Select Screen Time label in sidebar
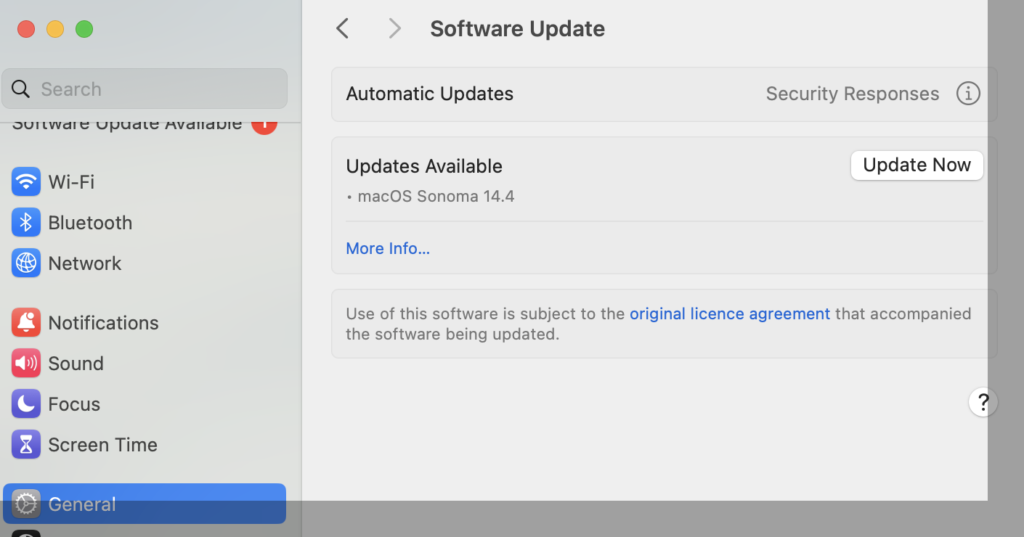This screenshot has height=537, width=1024. point(103,445)
